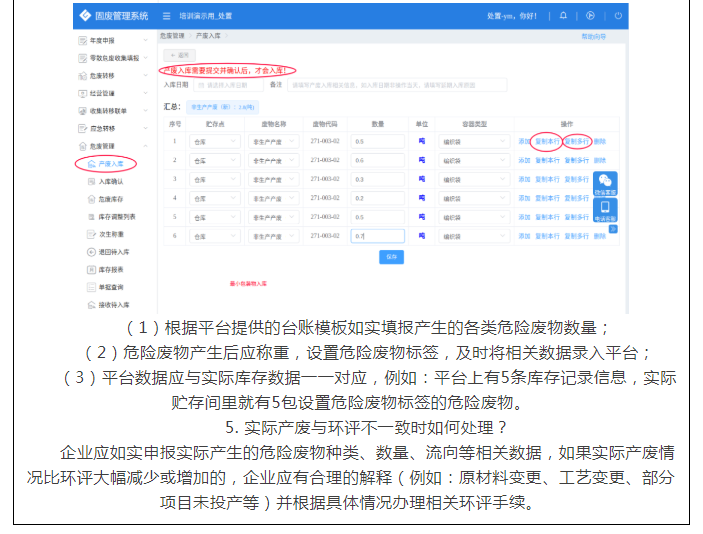Expand the 危废转移 sidebar section
703x534 pixels.
click(x=111, y=75)
